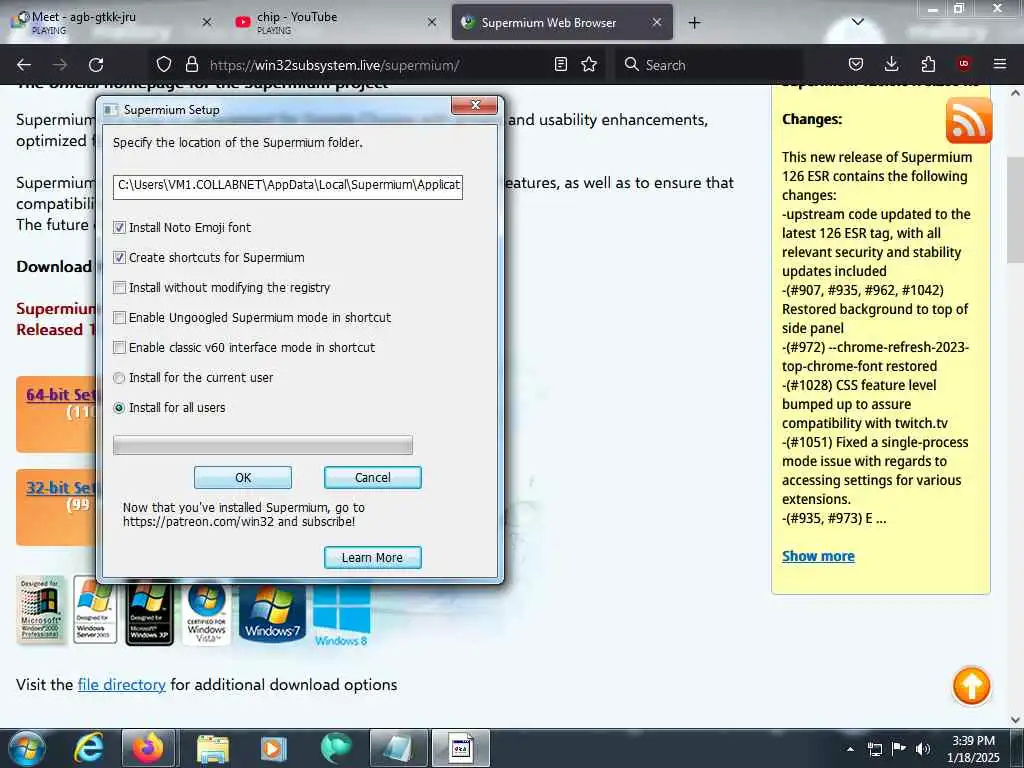Click OK in Supermium Setup
Viewport: 1024px width, 768px height.
[x=243, y=477]
